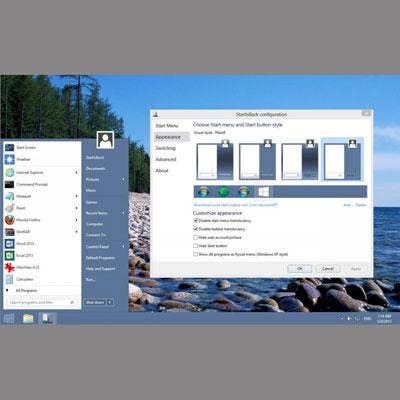The height and width of the screenshot is (400, 400).
Task: Click the File Explorer icon on taskbar
Action: click(28, 319)
